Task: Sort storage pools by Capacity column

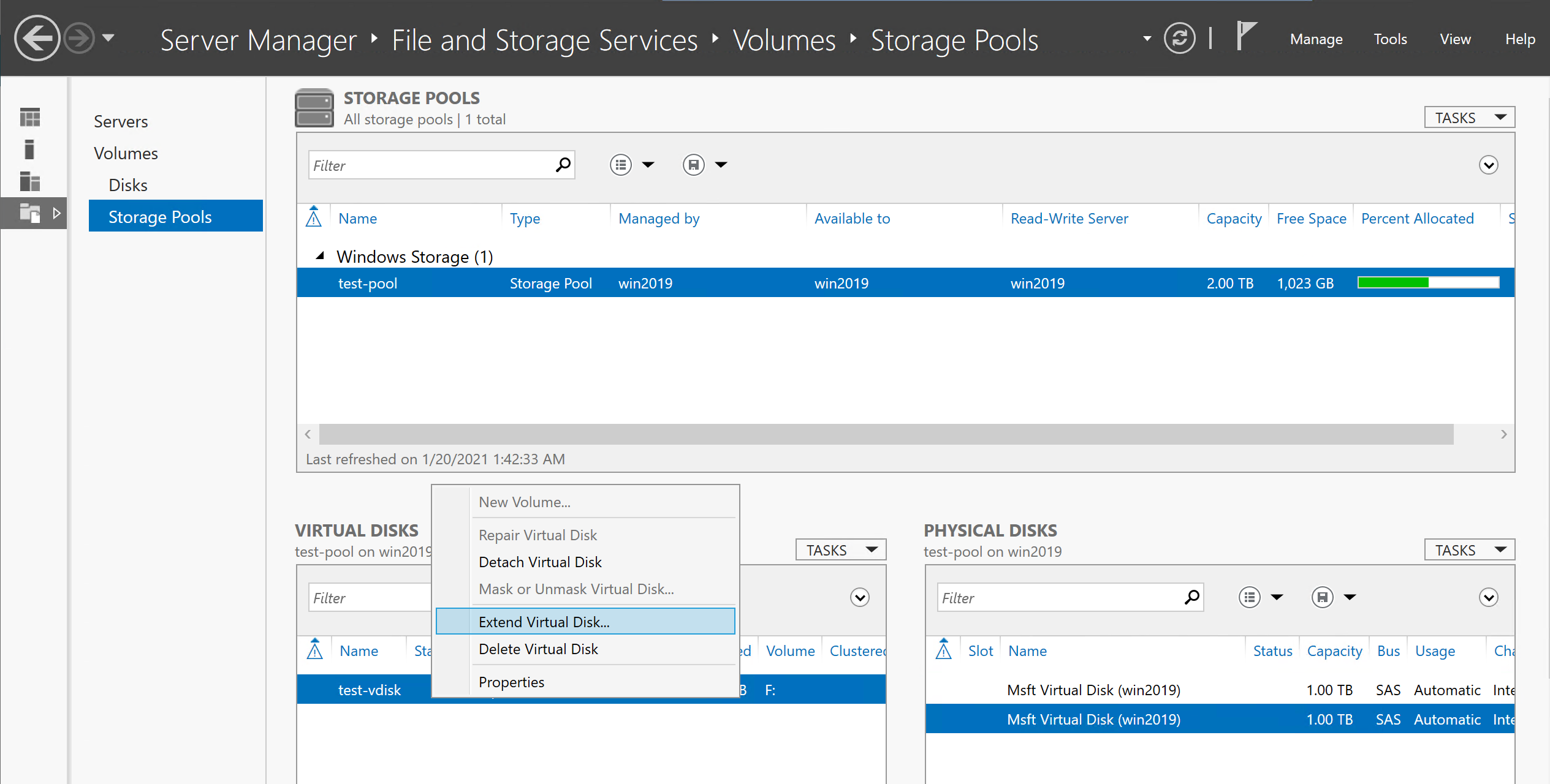Action: point(1234,219)
